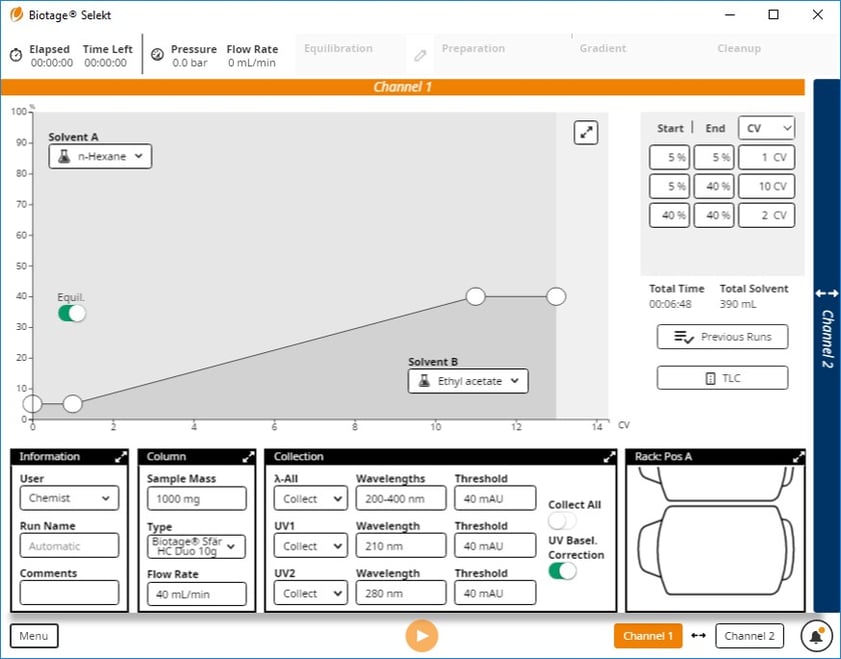Click the swap arrows on Channel 2 sidebar

[827, 293]
